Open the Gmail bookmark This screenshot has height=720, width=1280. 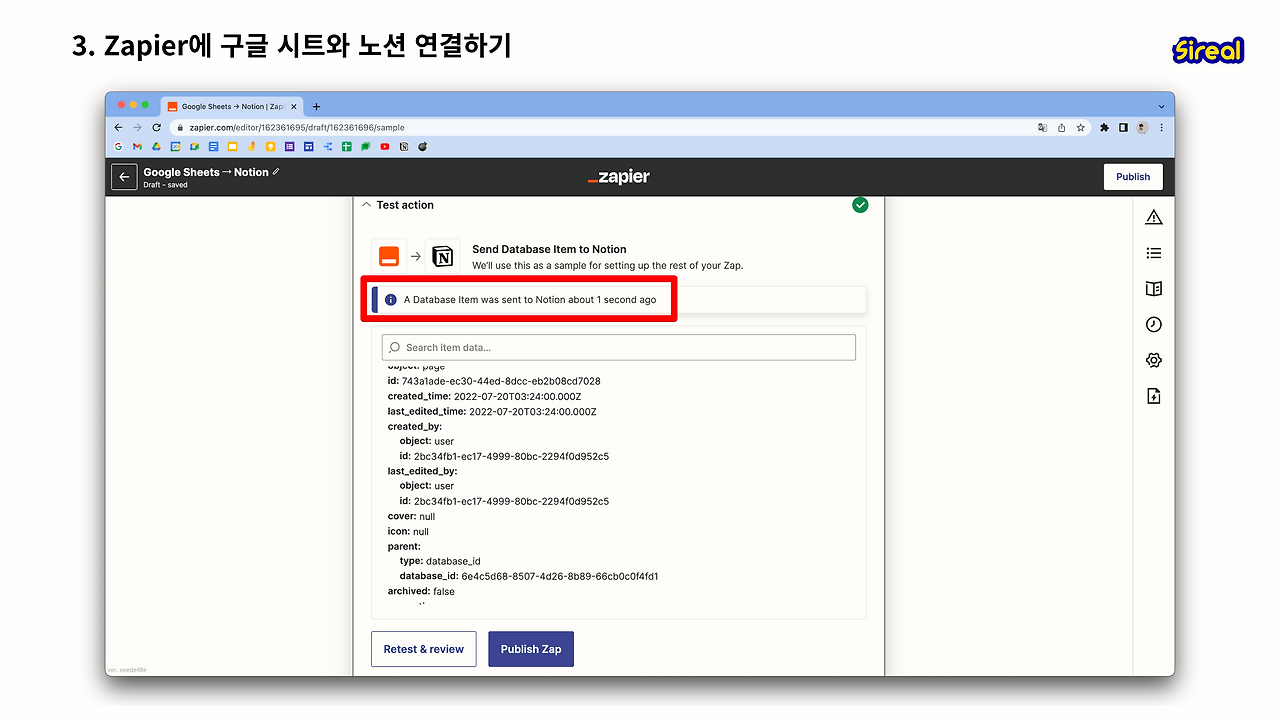(137, 147)
